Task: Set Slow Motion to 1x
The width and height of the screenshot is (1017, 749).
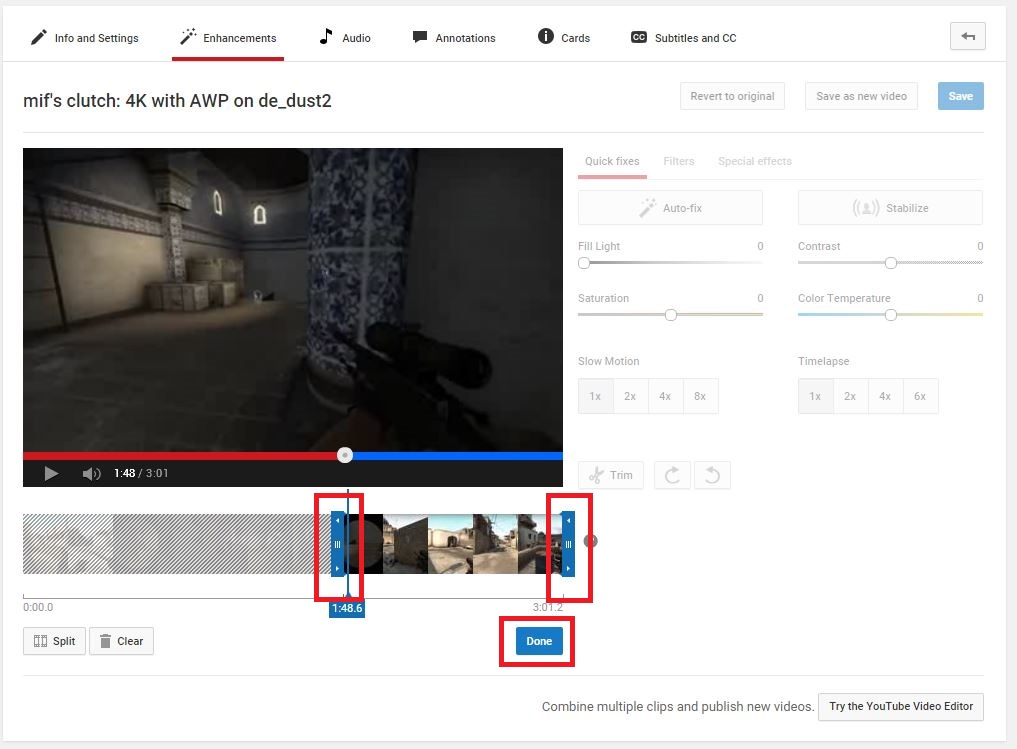Action: pyautogui.click(x=595, y=396)
